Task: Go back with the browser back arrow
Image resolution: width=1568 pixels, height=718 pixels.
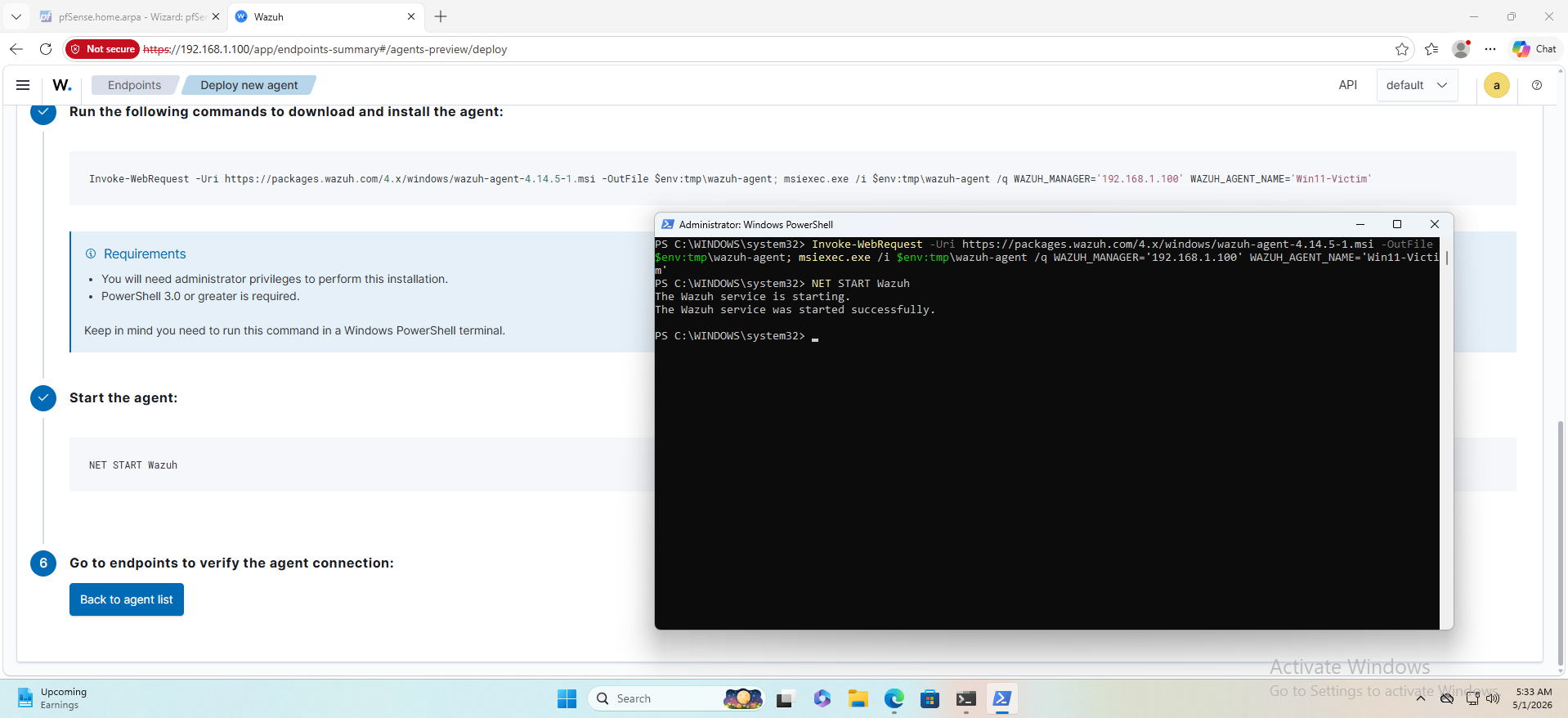Action: click(16, 49)
